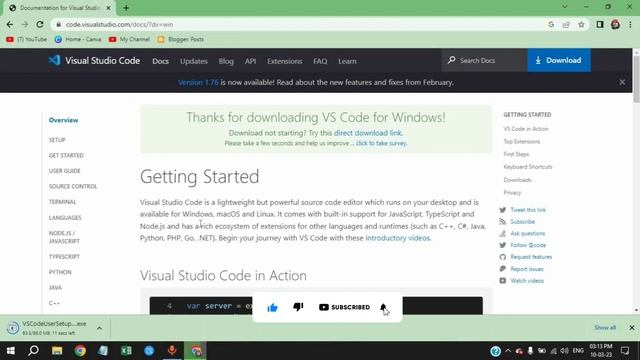The image size is (640, 360).
Task: Click Watch videos link
Action: coord(527,281)
